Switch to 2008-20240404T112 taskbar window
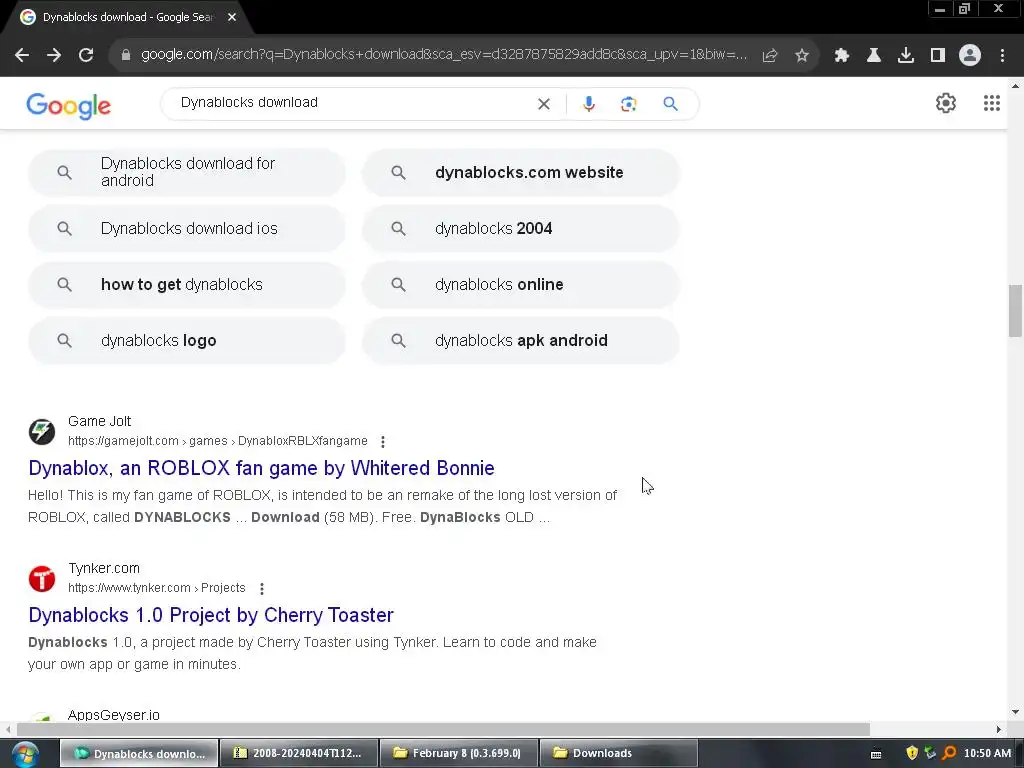Viewport: 1024px width, 768px height. click(299, 753)
